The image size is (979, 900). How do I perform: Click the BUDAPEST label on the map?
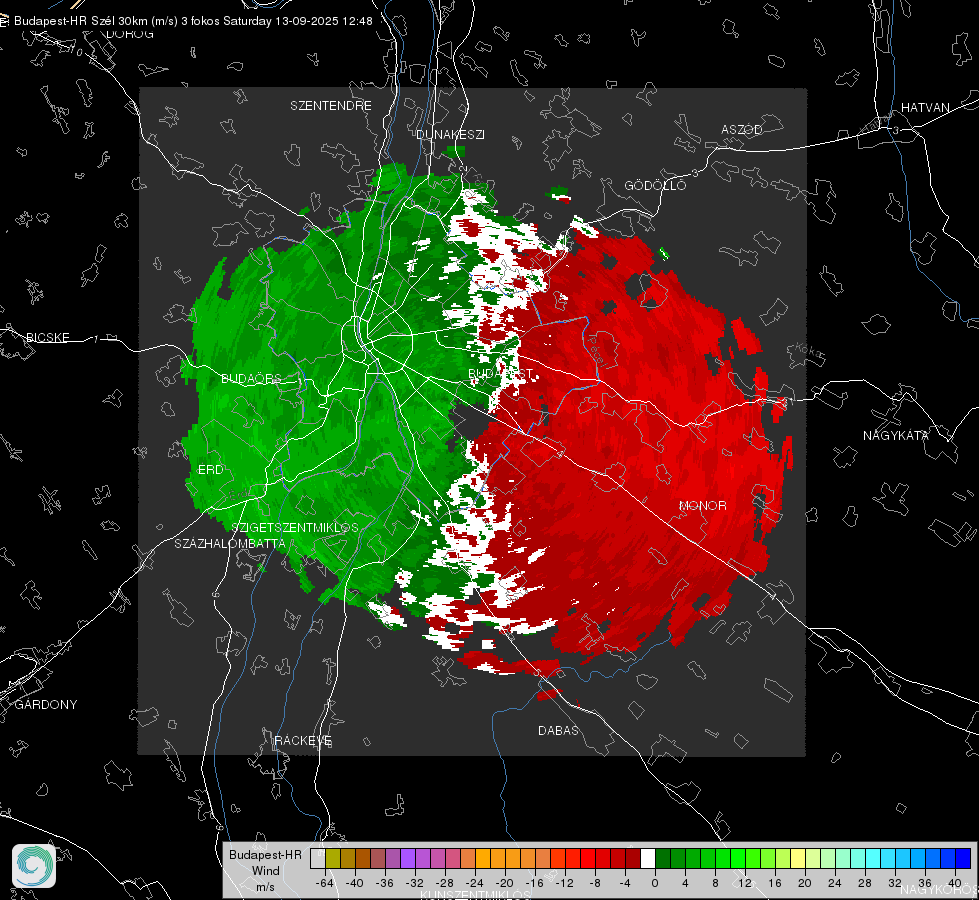(501, 373)
